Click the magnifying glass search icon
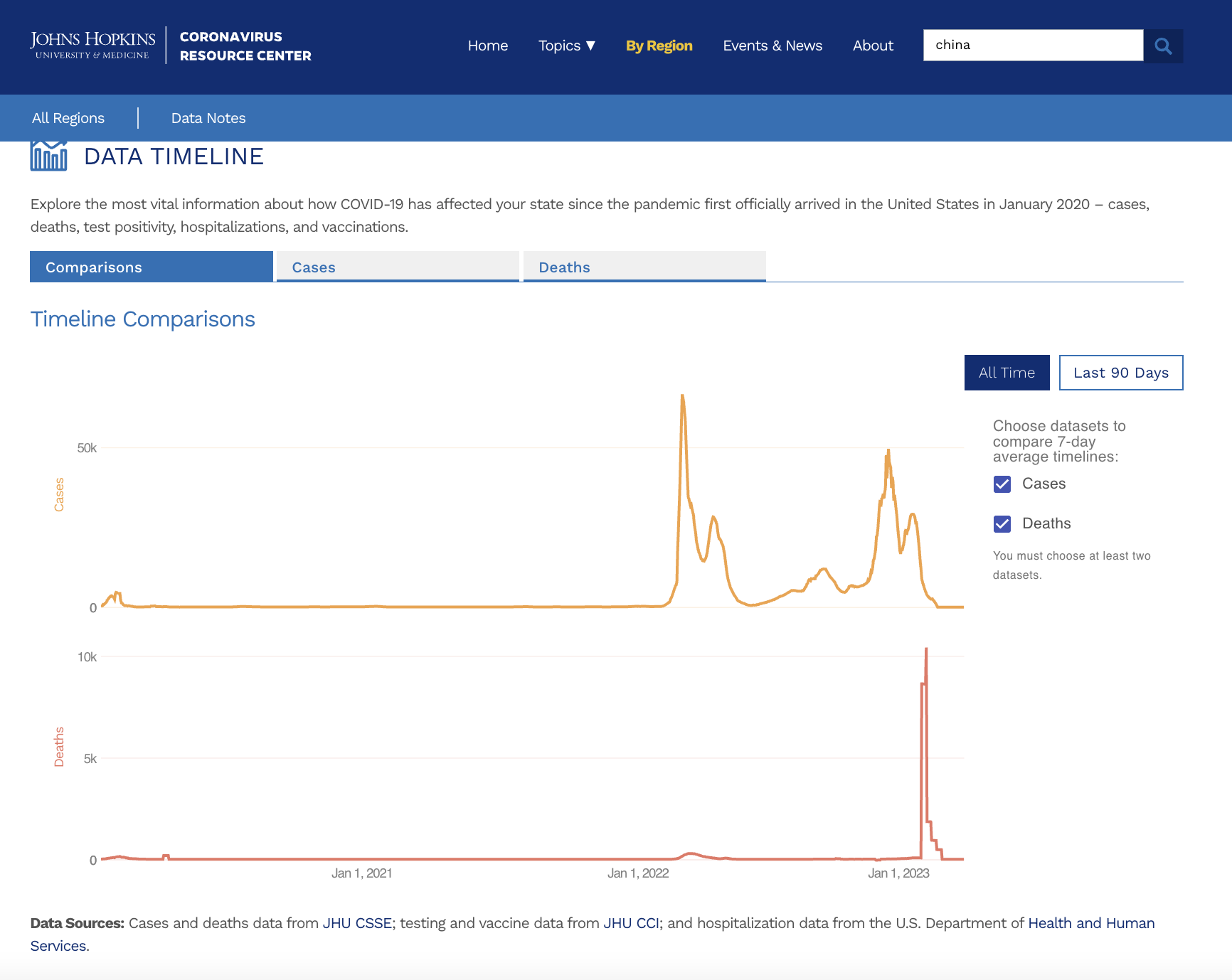1232x980 pixels. pos(1163,46)
